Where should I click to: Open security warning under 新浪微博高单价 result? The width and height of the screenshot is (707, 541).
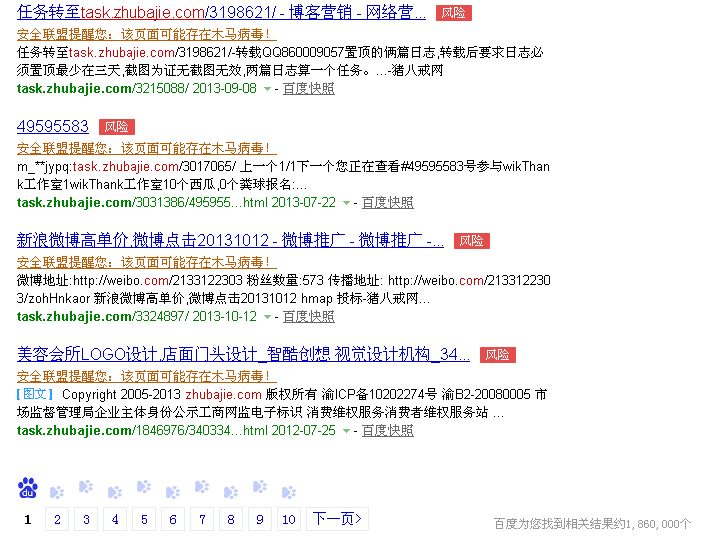(x=147, y=262)
